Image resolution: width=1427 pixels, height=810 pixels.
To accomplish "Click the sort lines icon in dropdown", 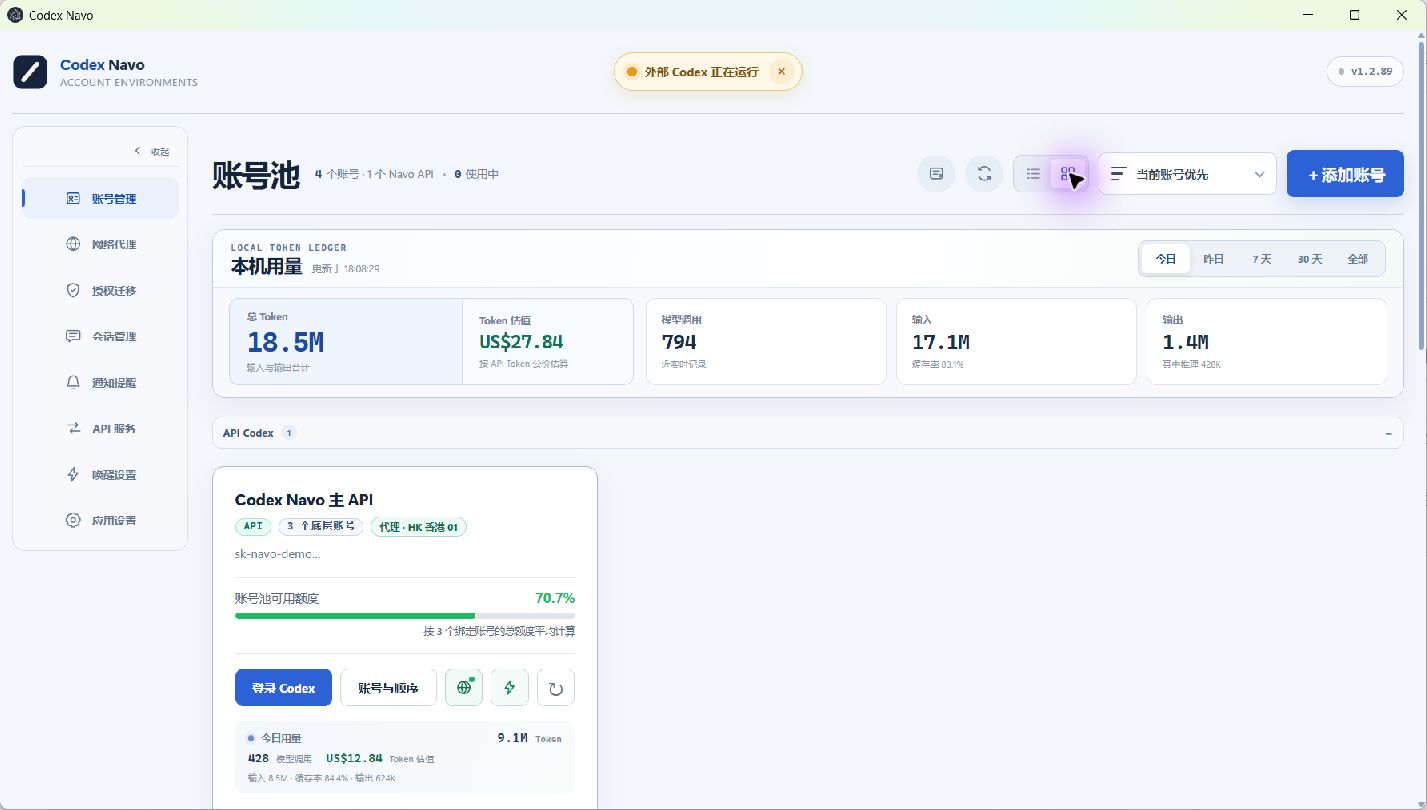I will (x=1119, y=174).
